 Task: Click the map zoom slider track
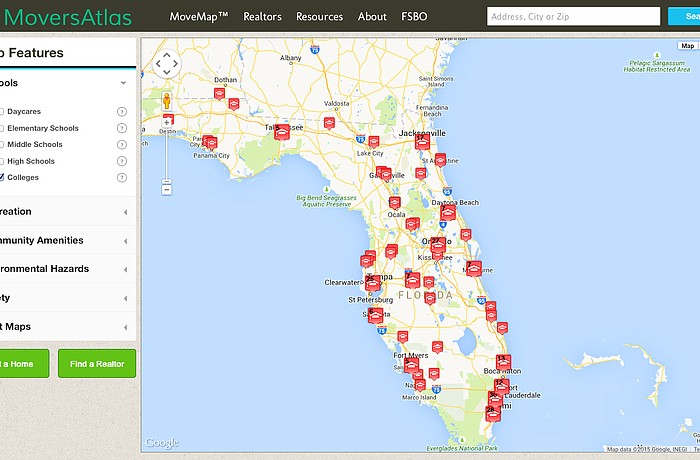pos(167,155)
